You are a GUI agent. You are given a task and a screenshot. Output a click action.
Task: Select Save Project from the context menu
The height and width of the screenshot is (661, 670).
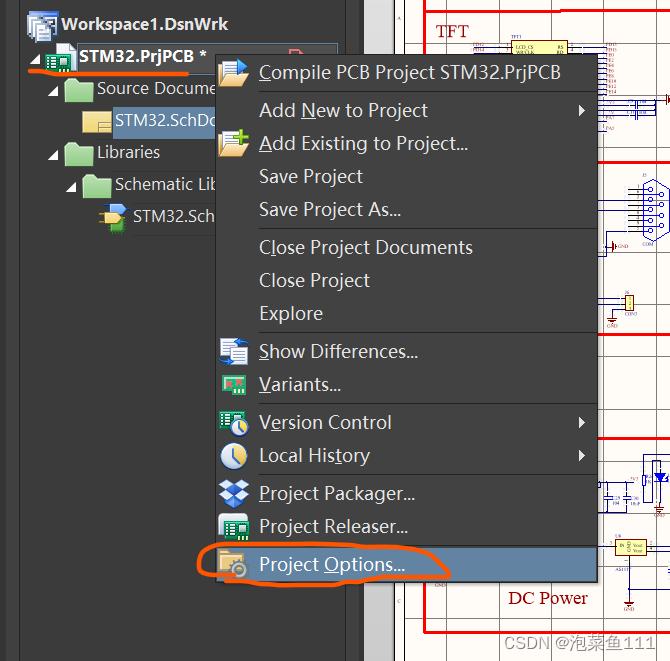click(x=406, y=176)
